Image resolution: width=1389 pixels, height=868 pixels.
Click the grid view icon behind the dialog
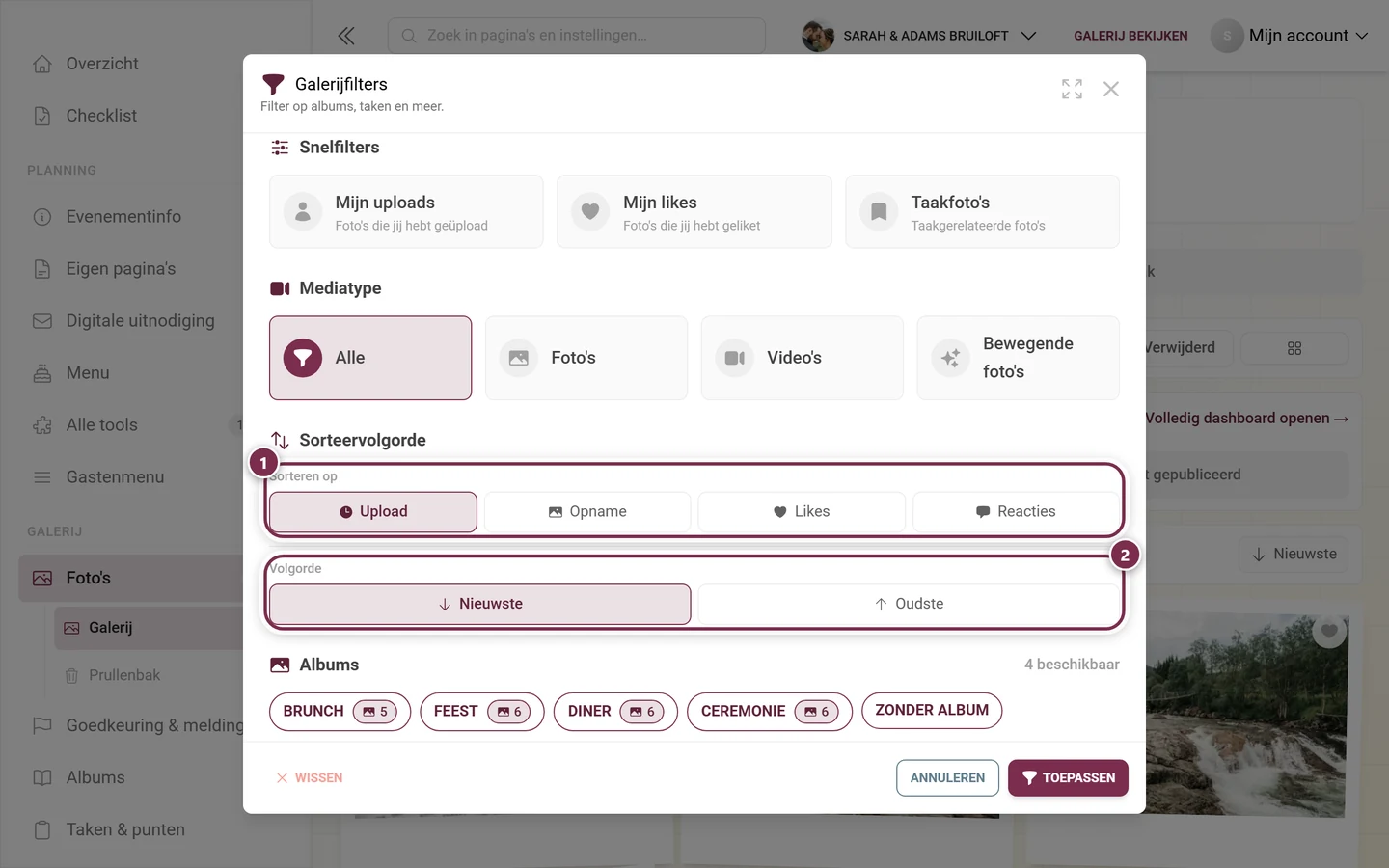click(x=1294, y=348)
